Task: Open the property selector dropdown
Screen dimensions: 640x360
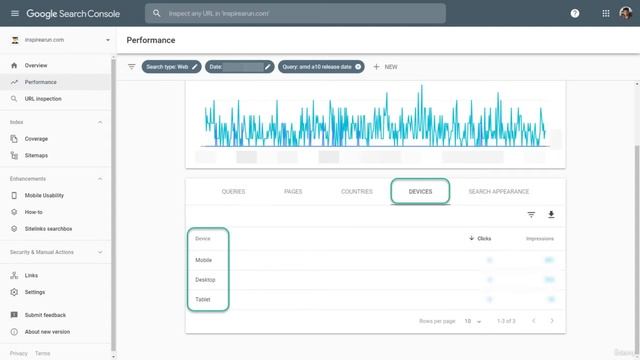Action: pyautogui.click(x=108, y=40)
